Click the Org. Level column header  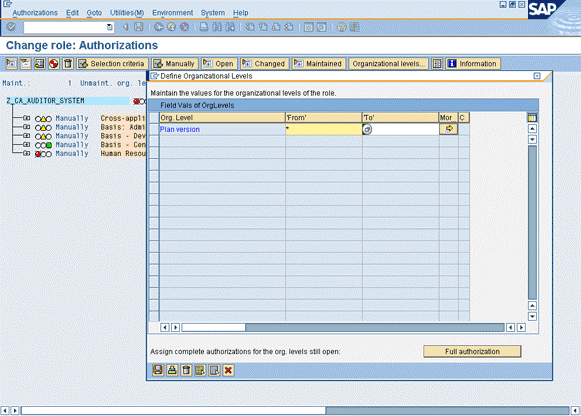click(x=222, y=118)
